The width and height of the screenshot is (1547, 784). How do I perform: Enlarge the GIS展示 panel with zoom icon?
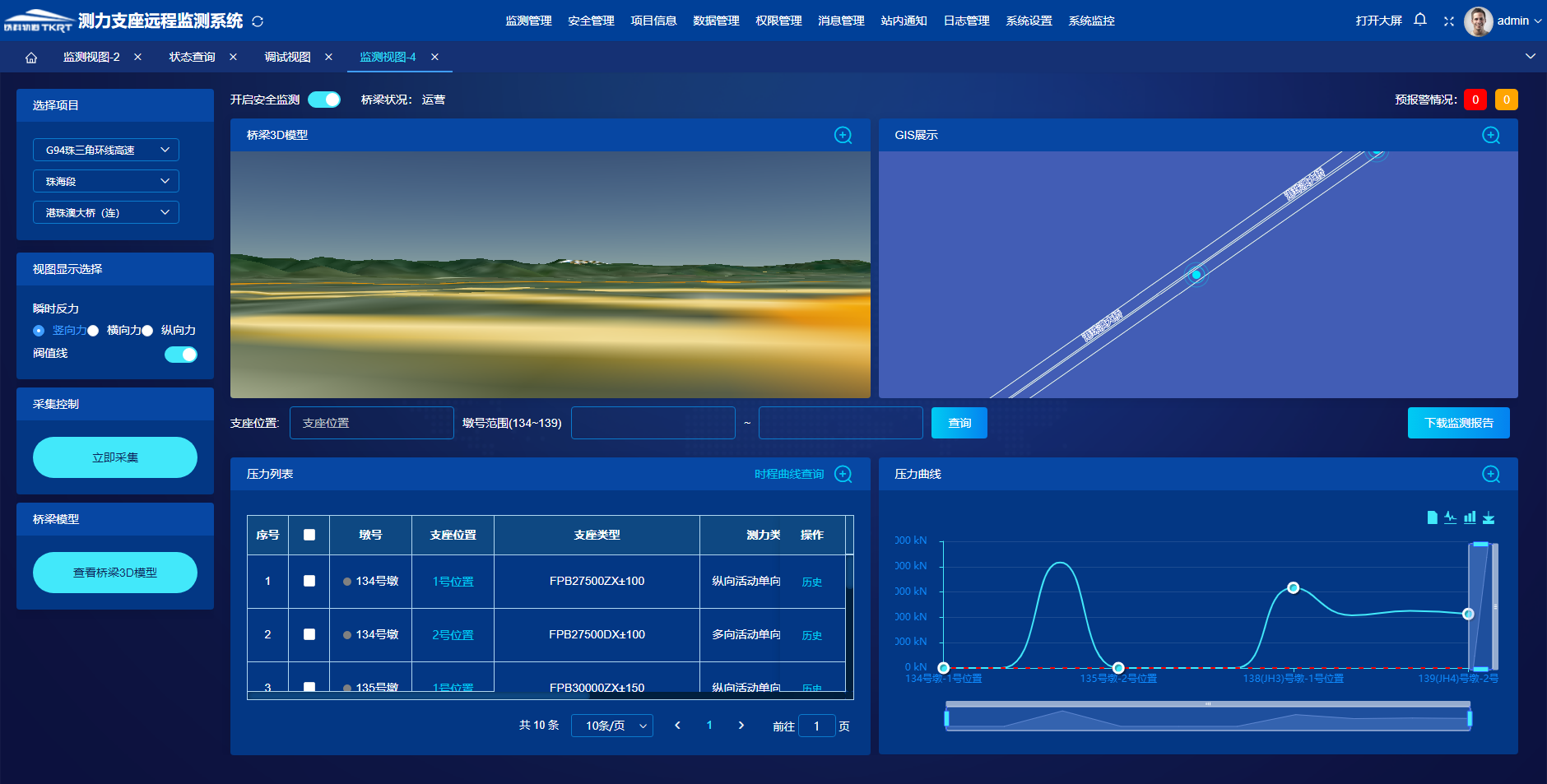(1490, 135)
